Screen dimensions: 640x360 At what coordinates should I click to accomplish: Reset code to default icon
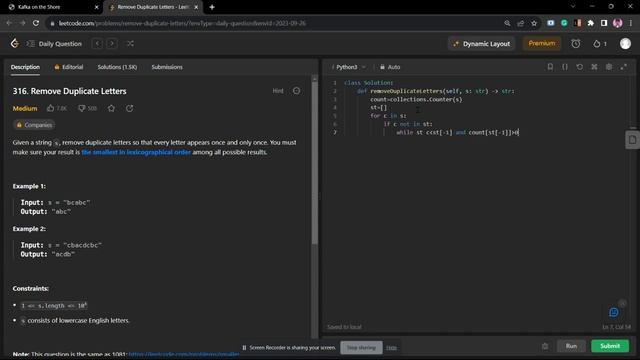tap(579, 67)
